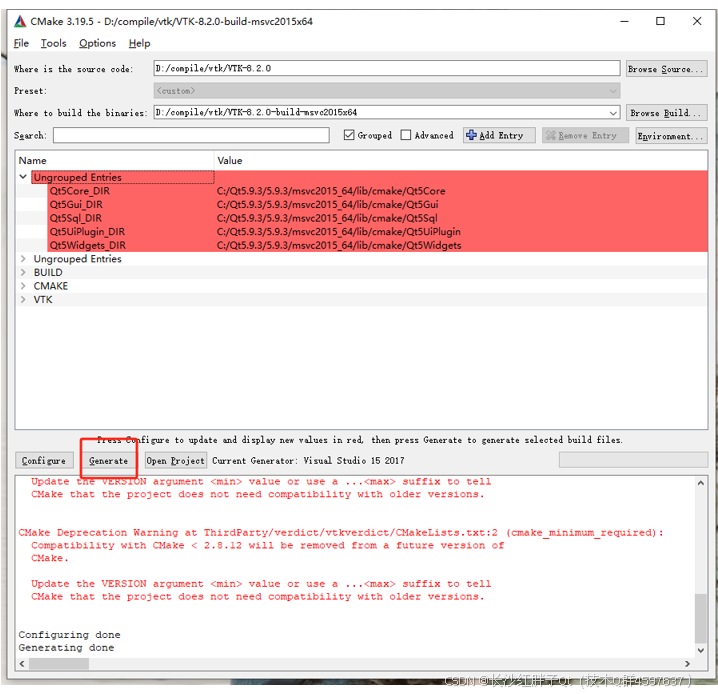Select the Qt5Gui_DIR entry
718x694 pixels.
76,205
